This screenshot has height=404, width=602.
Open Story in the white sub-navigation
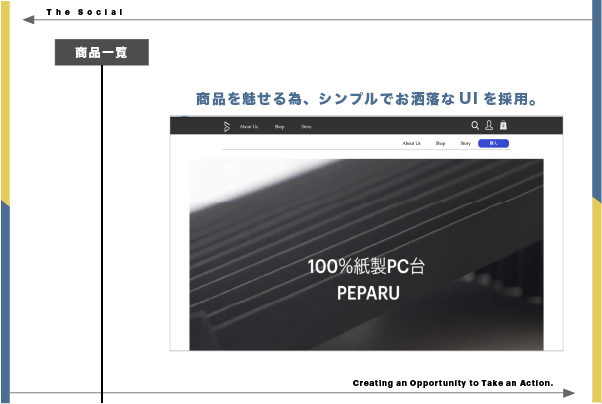pyautogui.click(x=465, y=144)
